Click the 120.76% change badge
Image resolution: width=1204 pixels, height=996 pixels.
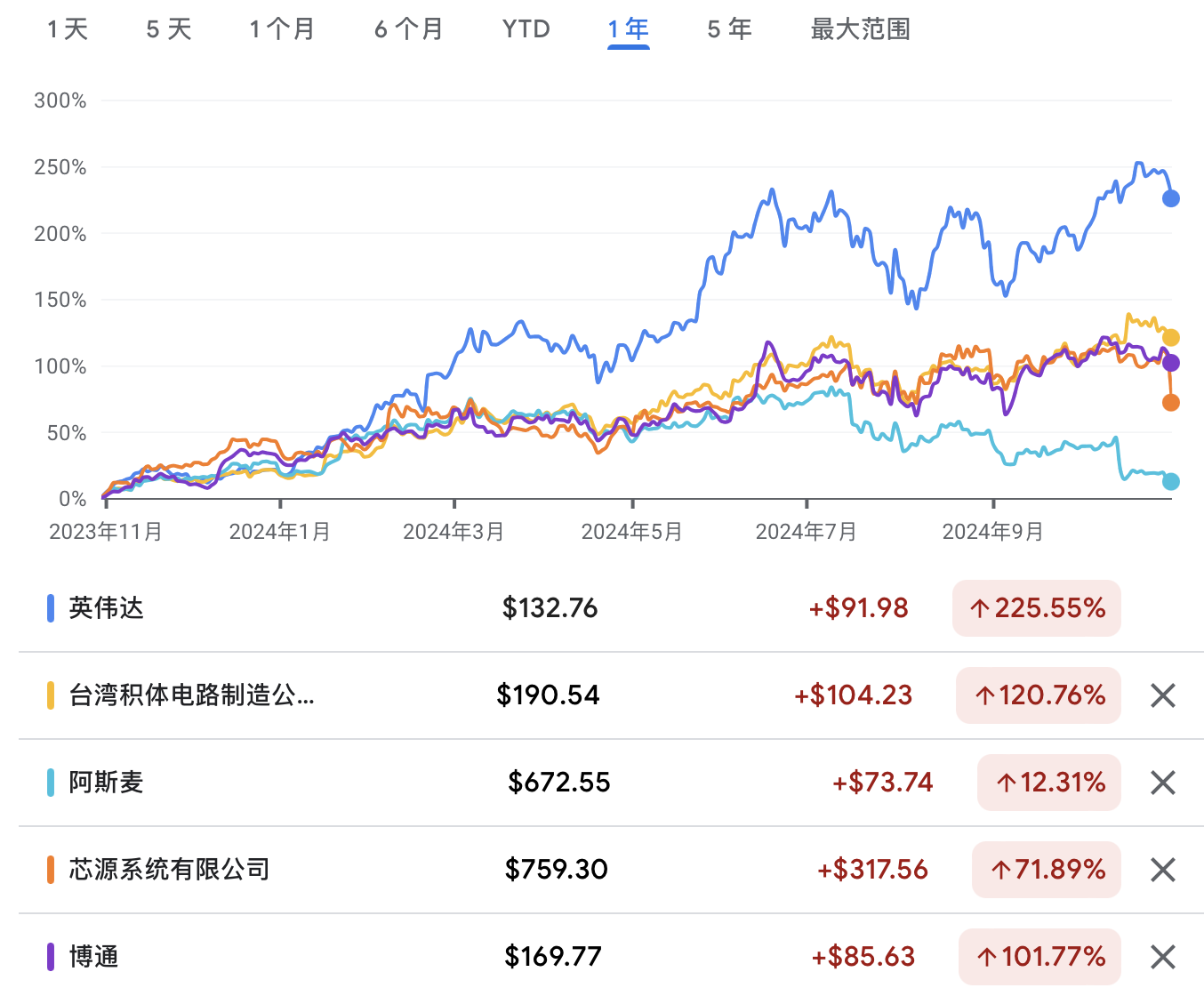coord(1039,695)
